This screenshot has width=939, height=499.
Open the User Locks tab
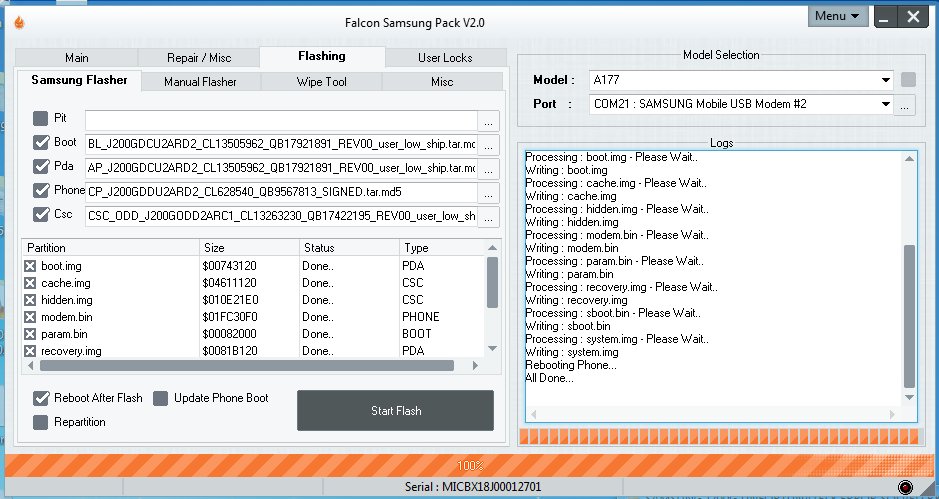pyautogui.click(x=445, y=58)
